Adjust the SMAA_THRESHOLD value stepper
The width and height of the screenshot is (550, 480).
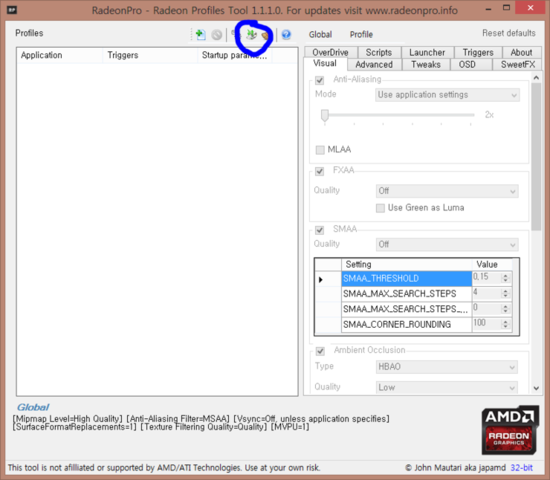[x=505, y=278]
